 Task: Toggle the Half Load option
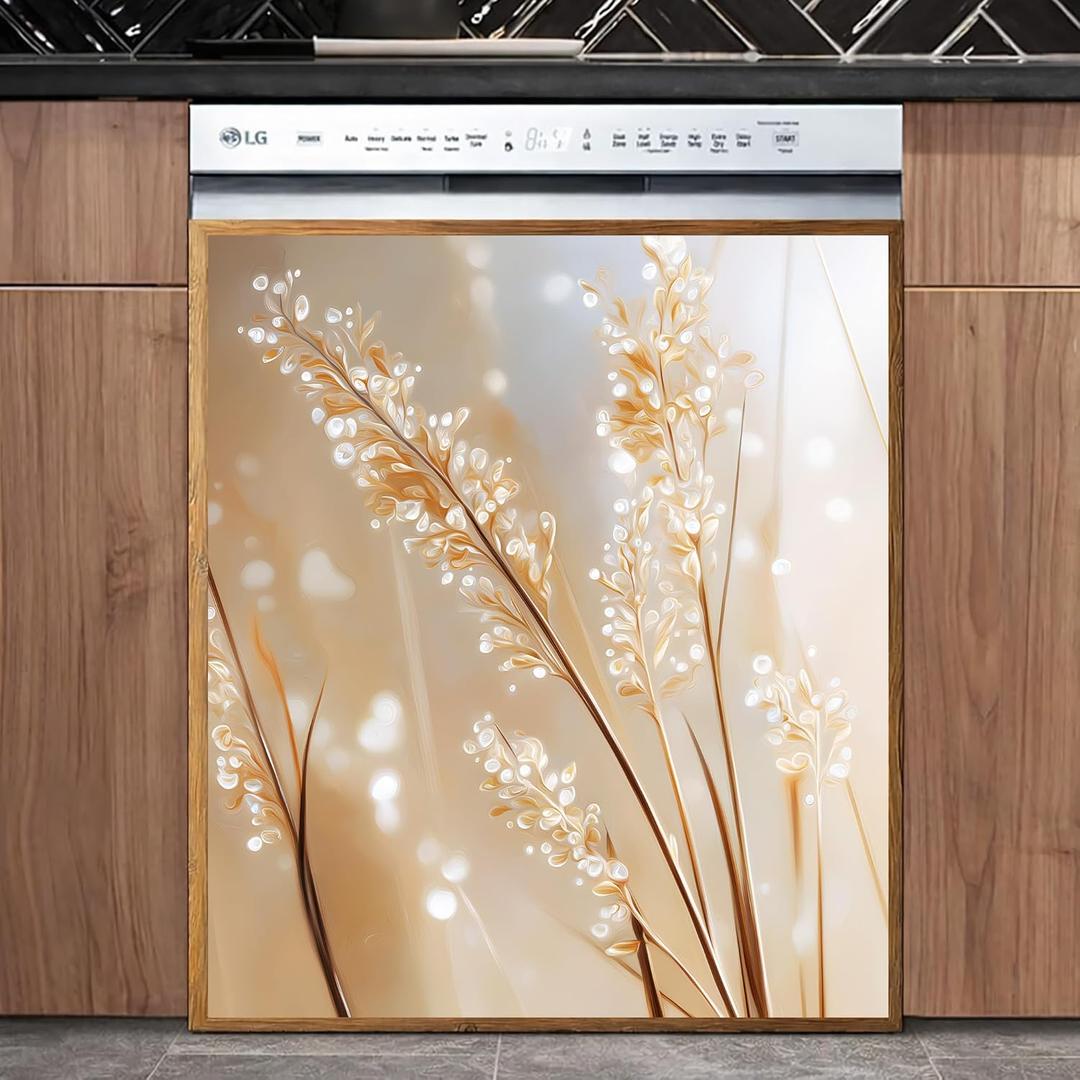tap(643, 141)
